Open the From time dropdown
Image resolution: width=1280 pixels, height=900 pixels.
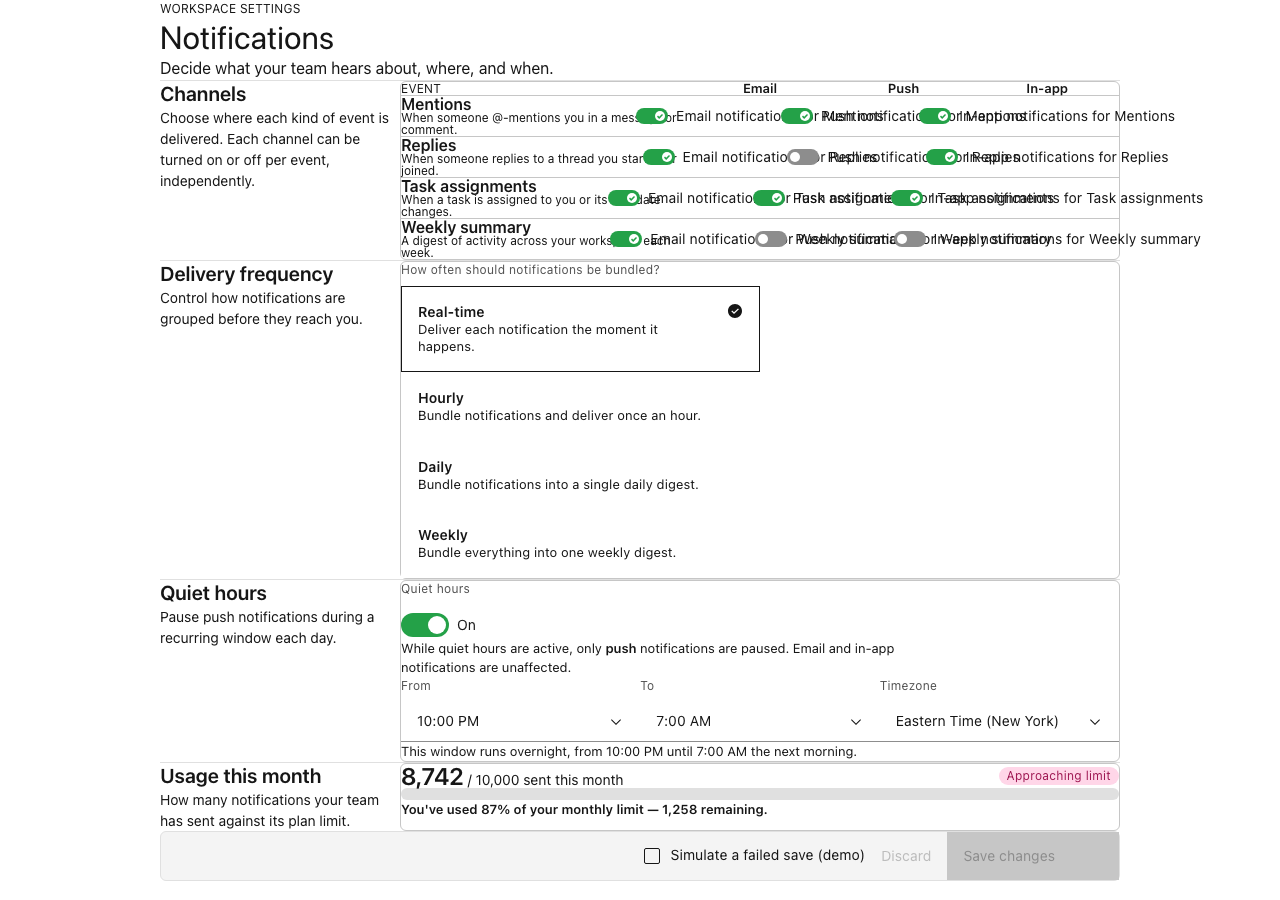click(x=520, y=721)
